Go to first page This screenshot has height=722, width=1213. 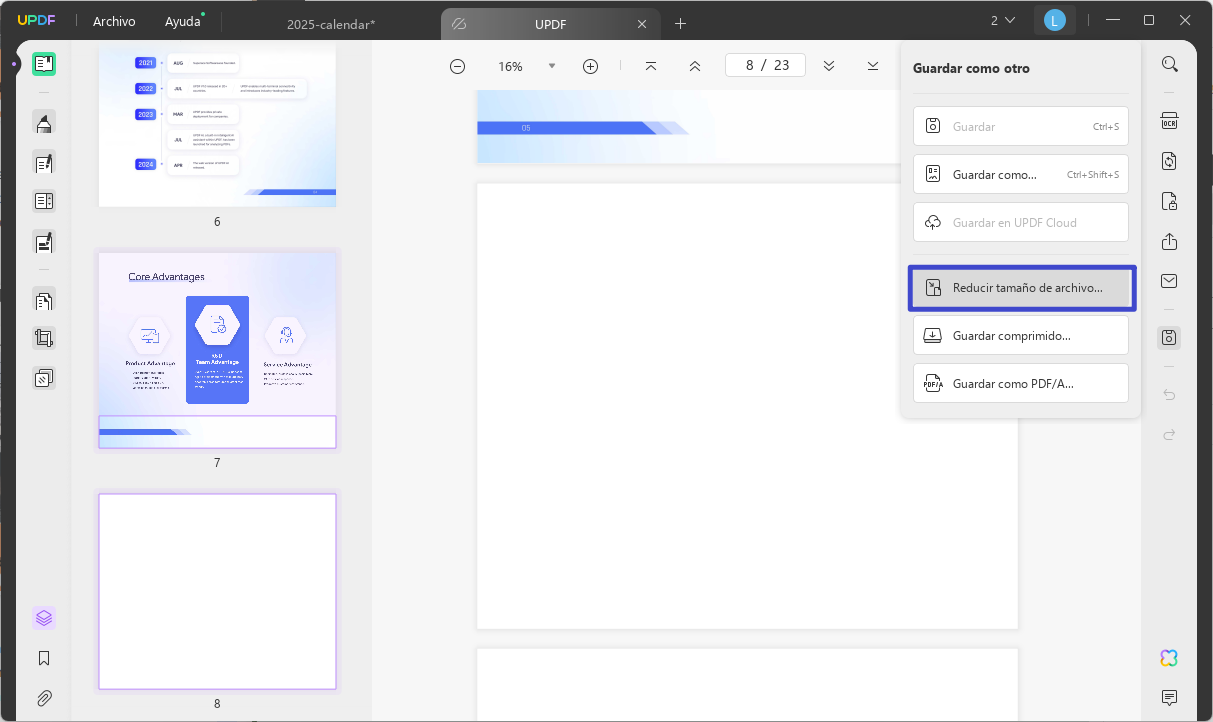coord(651,66)
